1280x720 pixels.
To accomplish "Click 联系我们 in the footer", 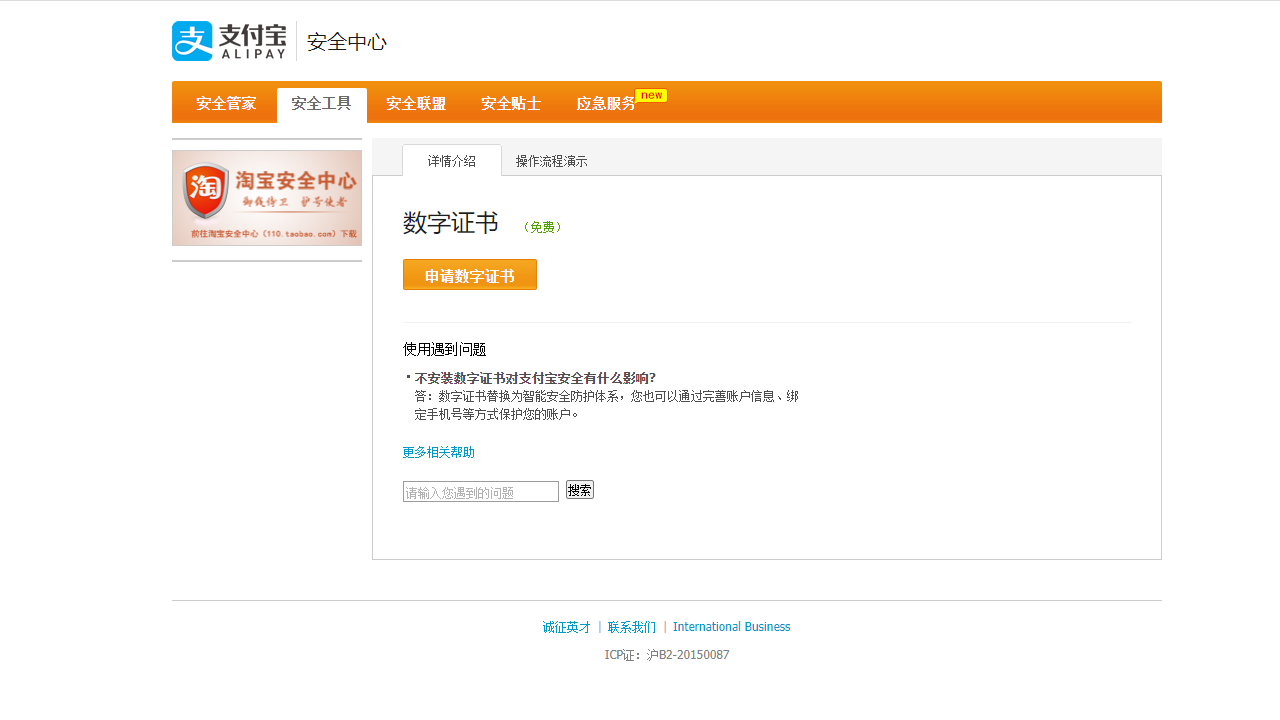I will 630,626.
